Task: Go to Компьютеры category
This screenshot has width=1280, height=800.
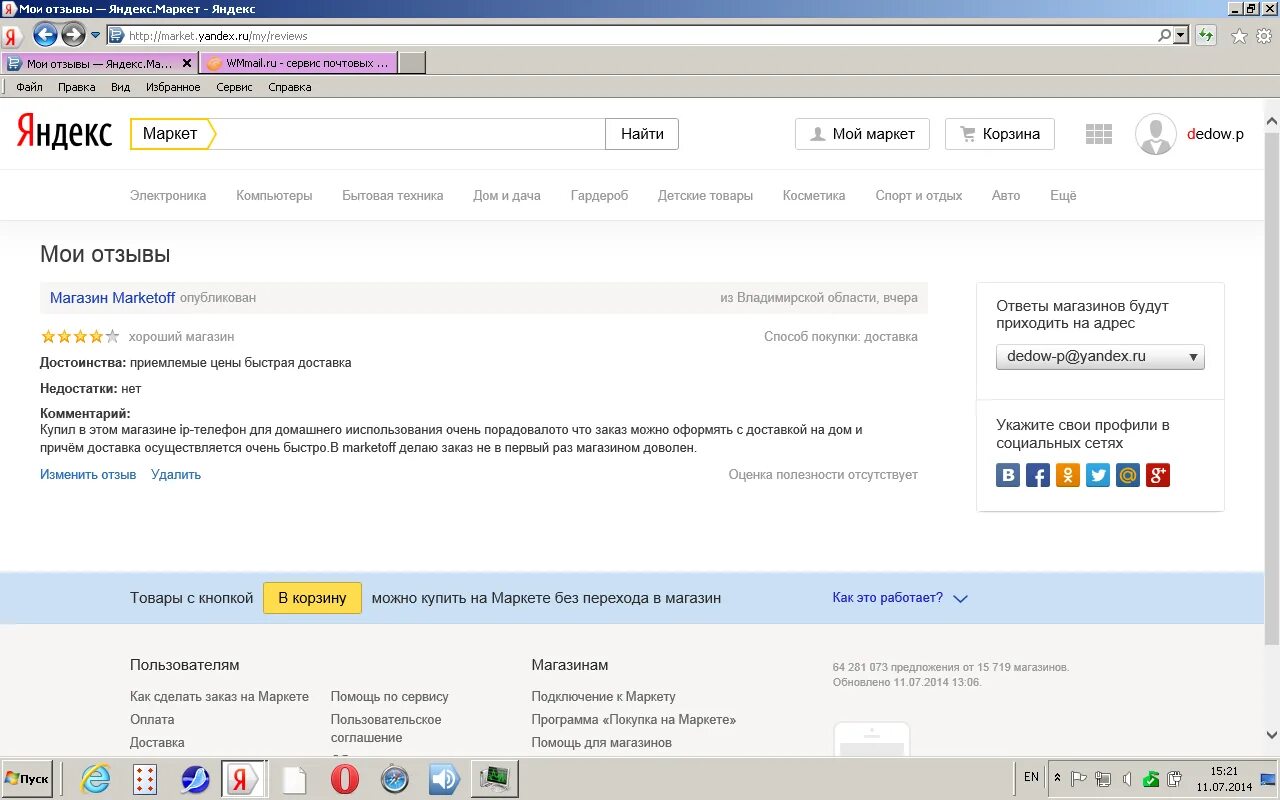Action: pyautogui.click(x=274, y=196)
